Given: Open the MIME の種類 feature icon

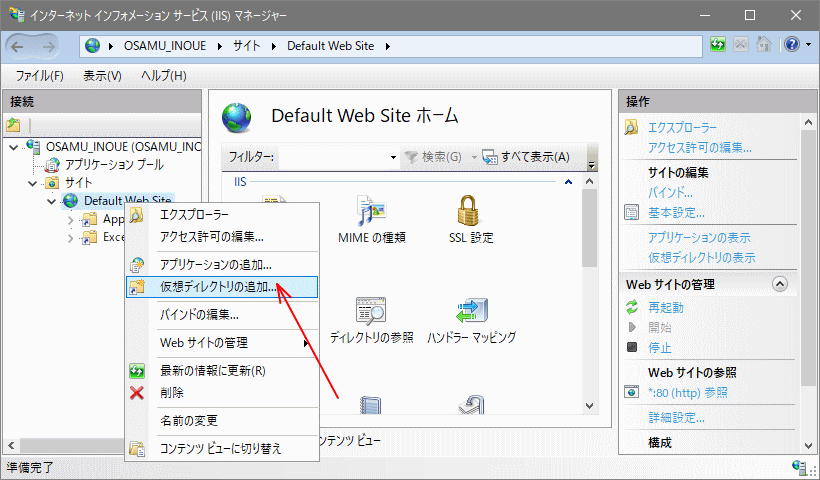Looking at the screenshot, I should click(371, 211).
